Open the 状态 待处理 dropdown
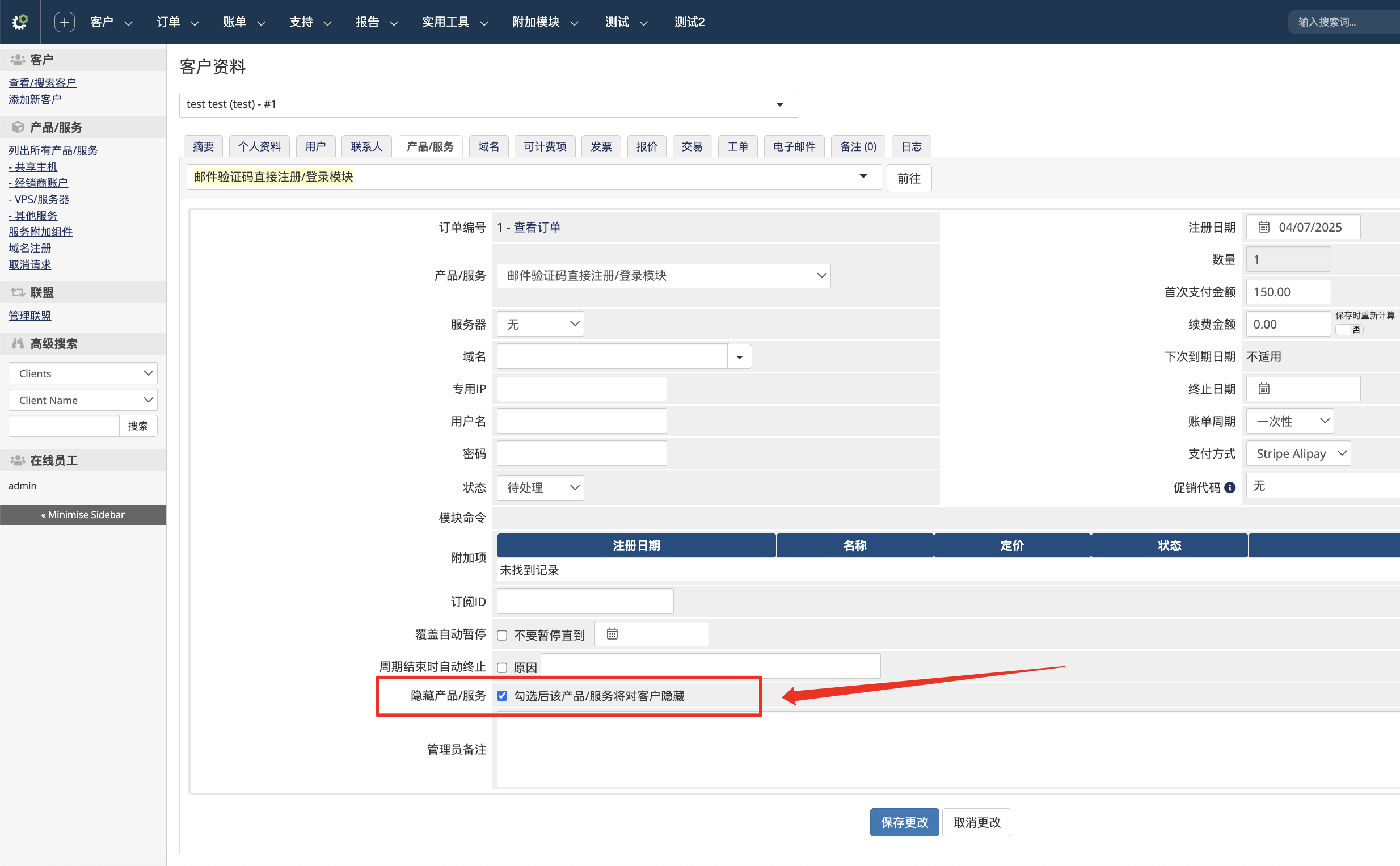 pos(539,487)
